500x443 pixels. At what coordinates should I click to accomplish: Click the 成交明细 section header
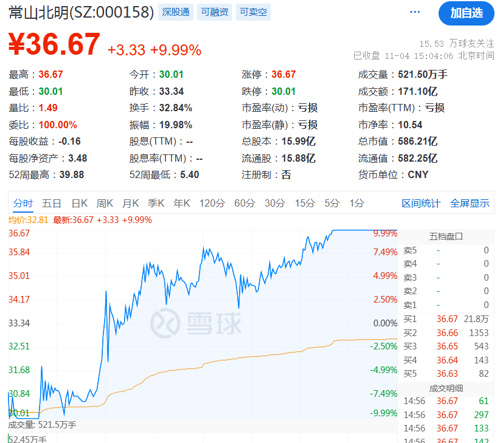click(x=446, y=388)
